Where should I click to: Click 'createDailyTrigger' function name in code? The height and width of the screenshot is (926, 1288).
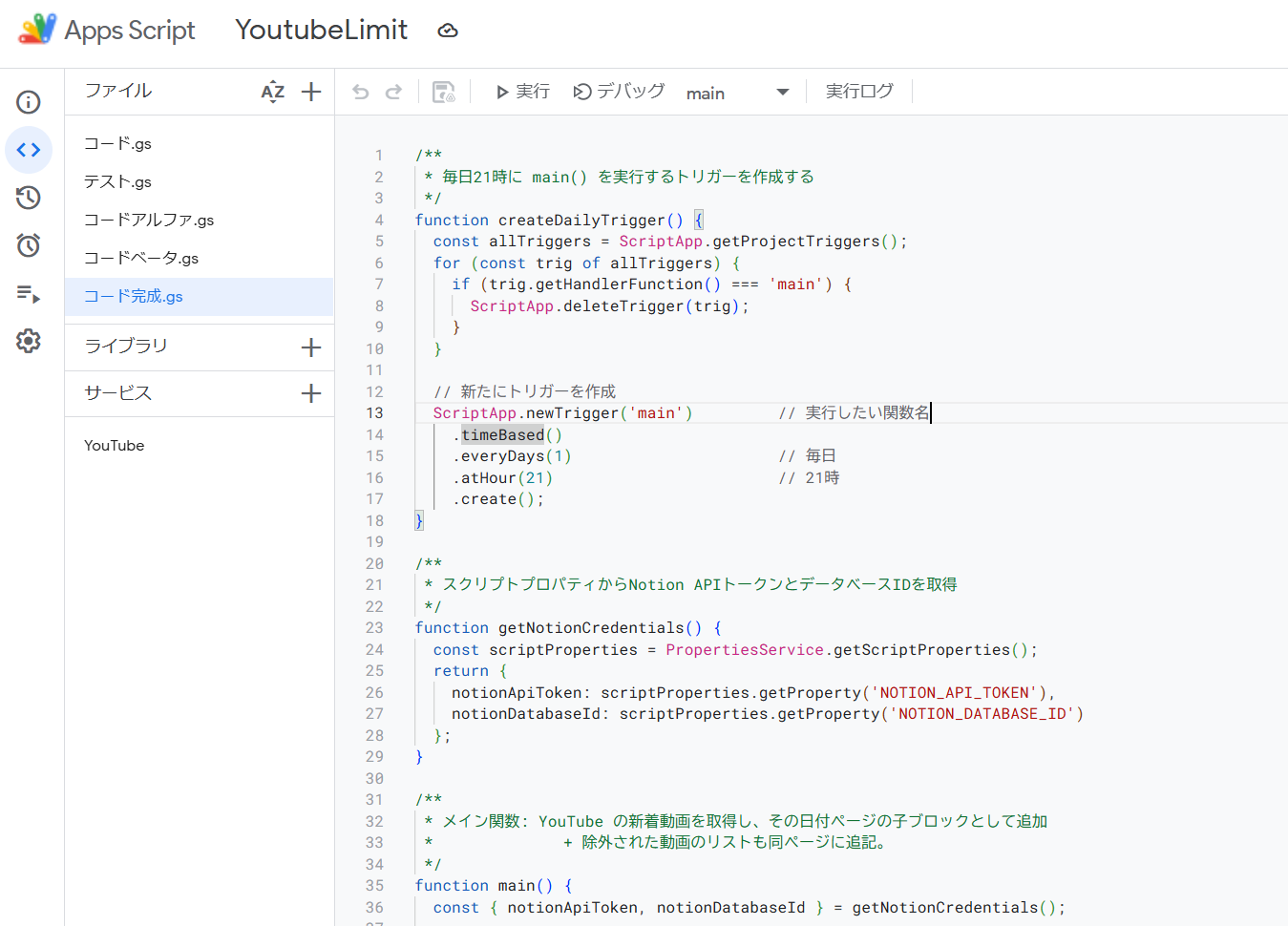(581, 221)
